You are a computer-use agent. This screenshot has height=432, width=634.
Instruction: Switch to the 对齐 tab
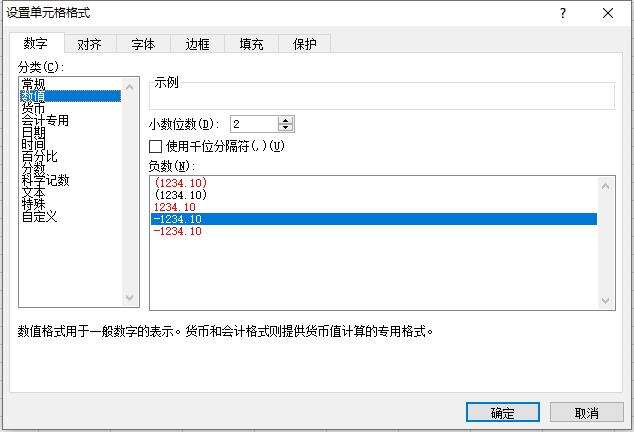(89, 44)
